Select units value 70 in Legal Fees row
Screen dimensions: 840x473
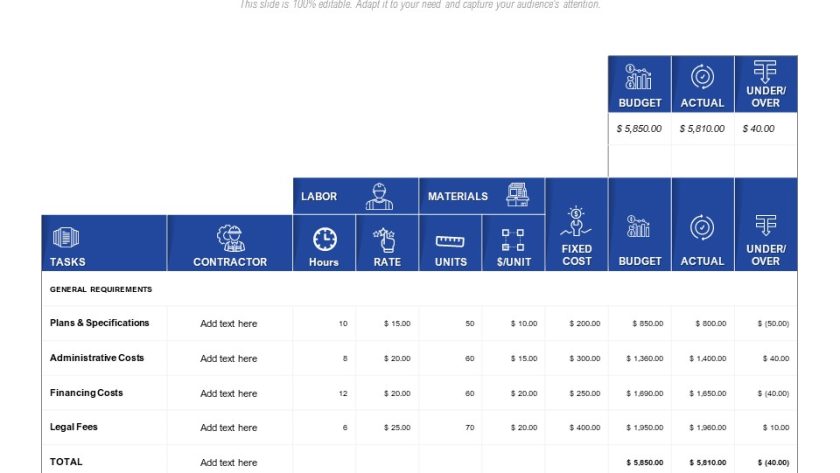470,427
